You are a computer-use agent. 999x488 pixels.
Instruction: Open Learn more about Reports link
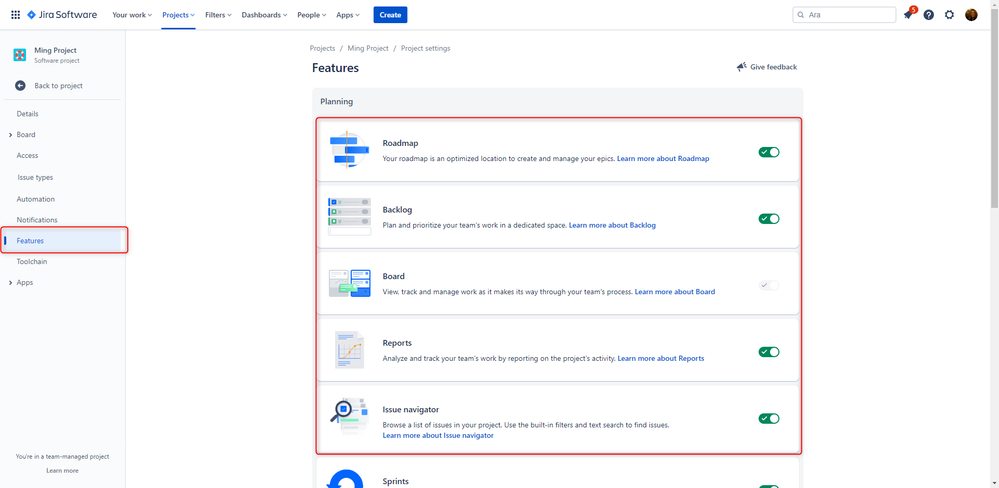(x=661, y=358)
